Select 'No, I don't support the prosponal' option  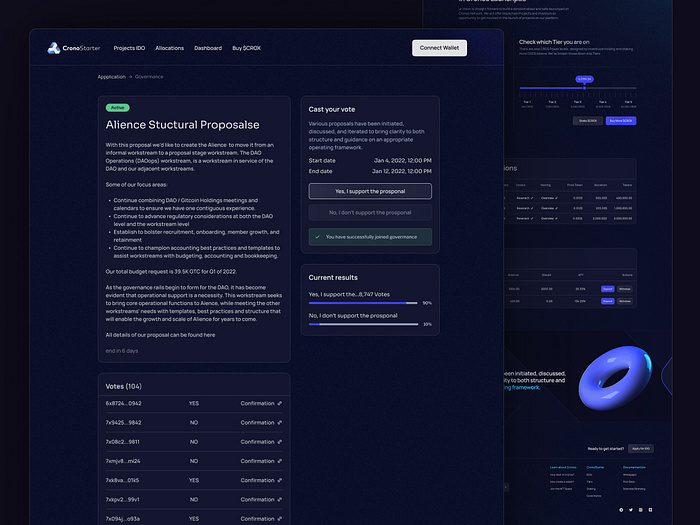click(370, 212)
